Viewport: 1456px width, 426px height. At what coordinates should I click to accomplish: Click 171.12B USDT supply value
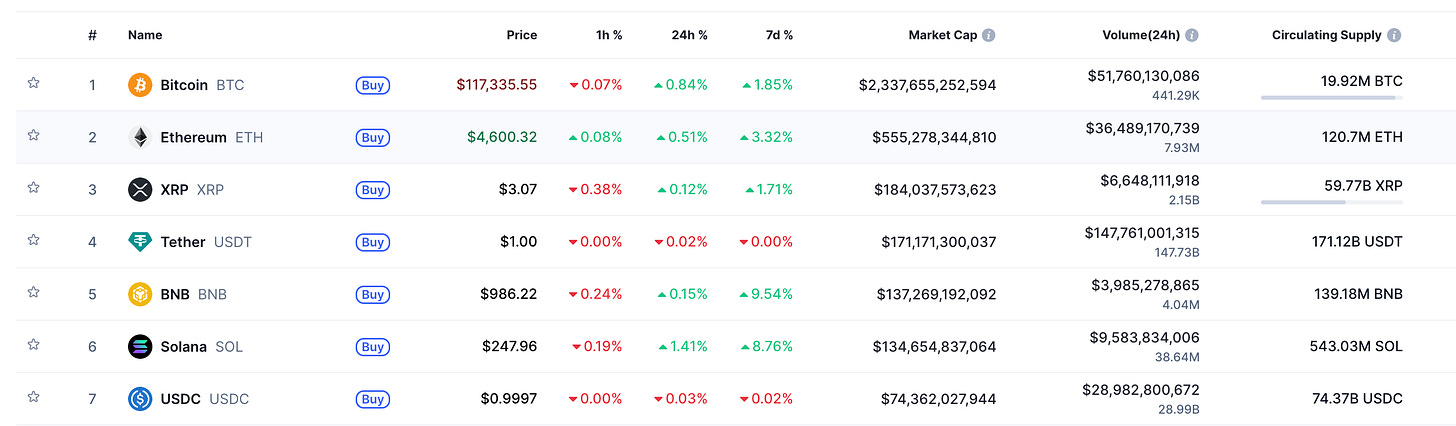(1357, 242)
